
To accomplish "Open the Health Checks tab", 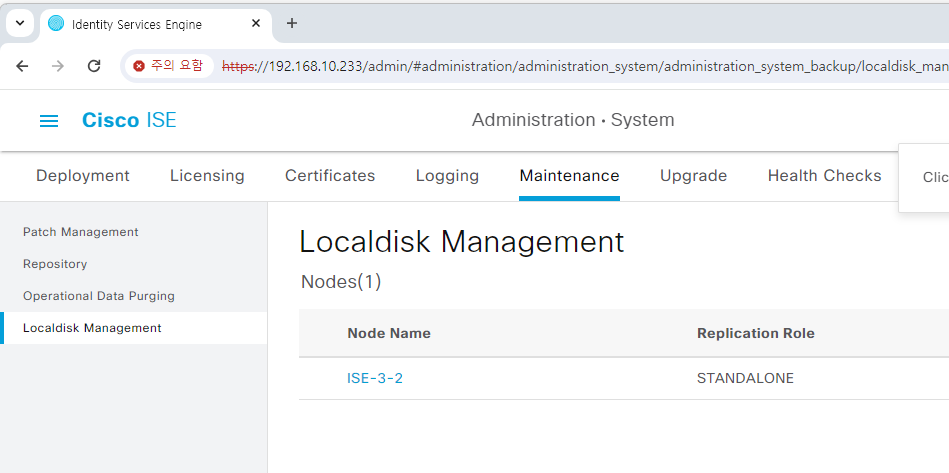I will (x=824, y=176).
